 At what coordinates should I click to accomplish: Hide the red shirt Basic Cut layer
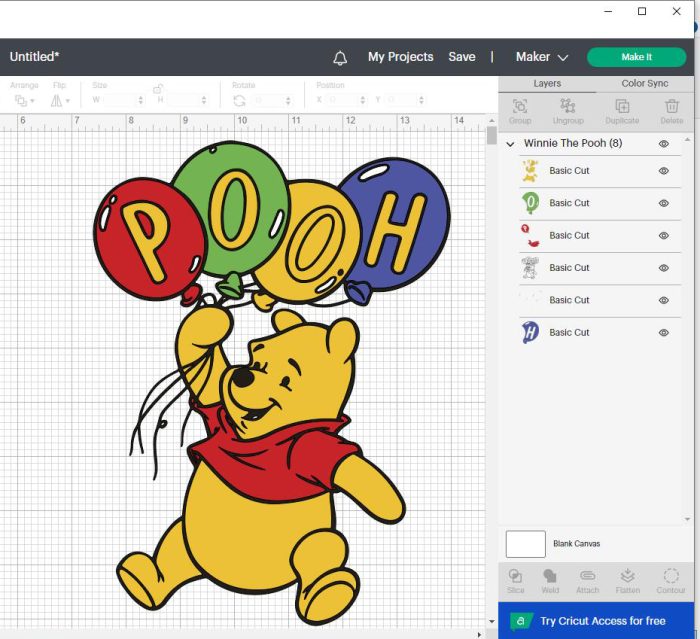pyautogui.click(x=664, y=236)
